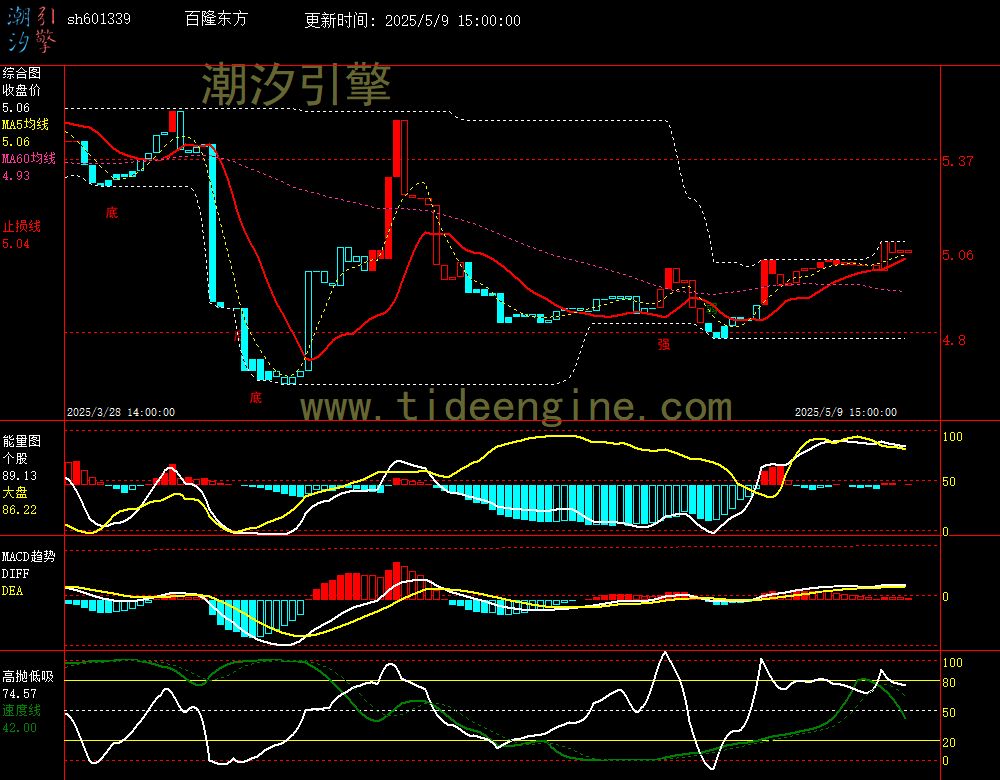
Task: Click the MA60 value 4.93
Action: point(16,175)
